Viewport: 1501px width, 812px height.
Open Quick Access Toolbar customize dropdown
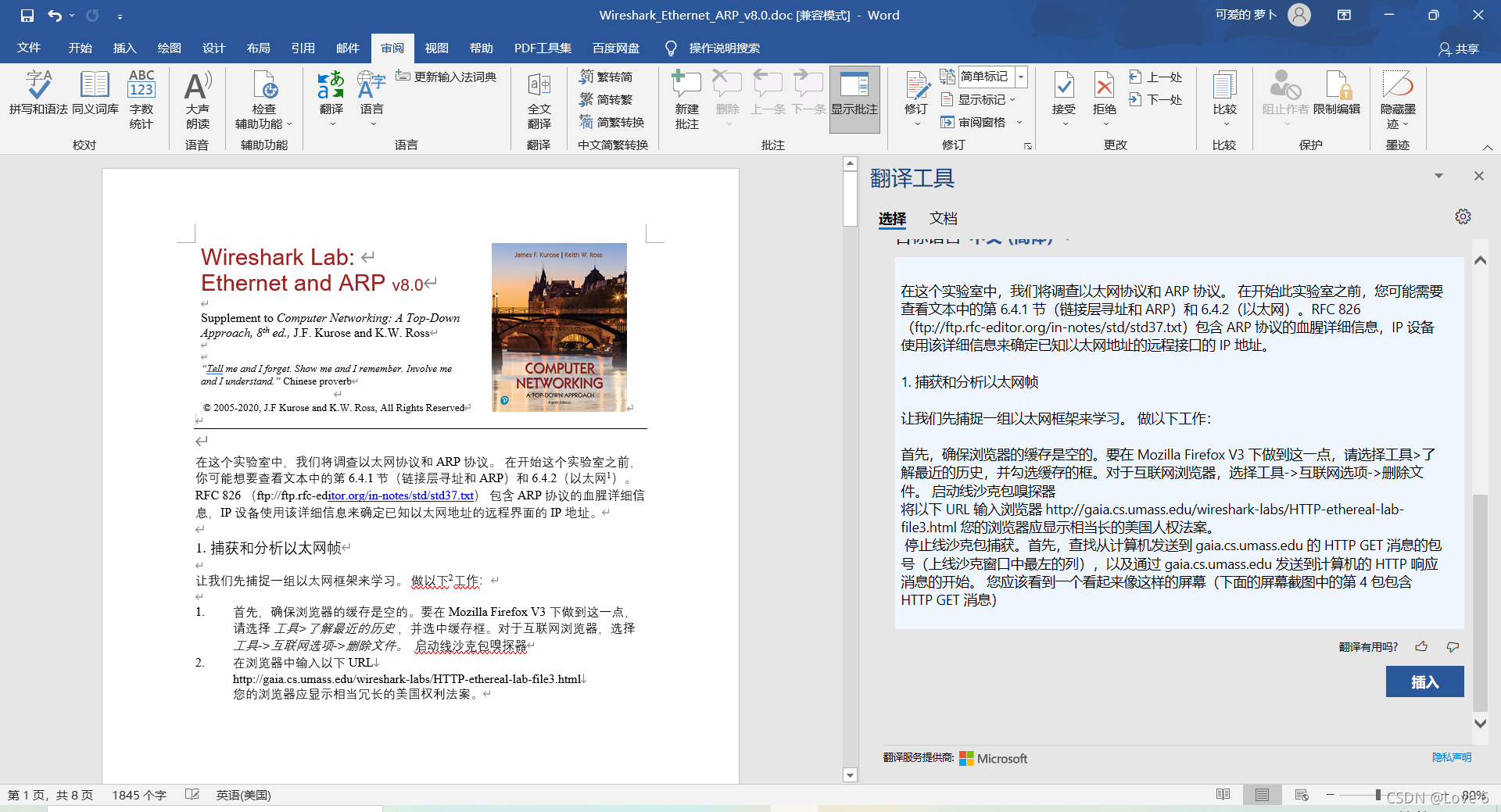[120, 16]
